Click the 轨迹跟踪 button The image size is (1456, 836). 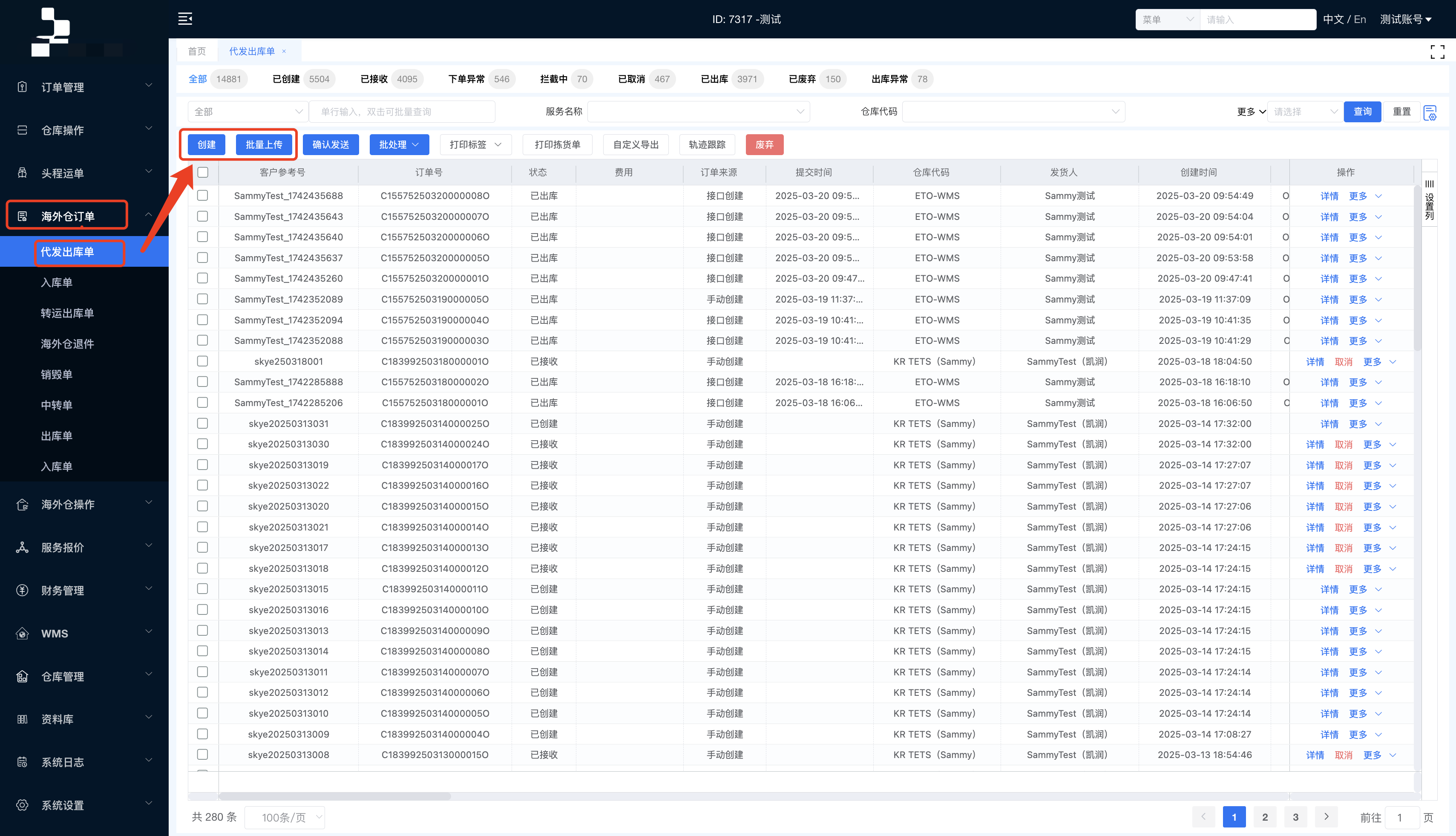pyautogui.click(x=707, y=145)
